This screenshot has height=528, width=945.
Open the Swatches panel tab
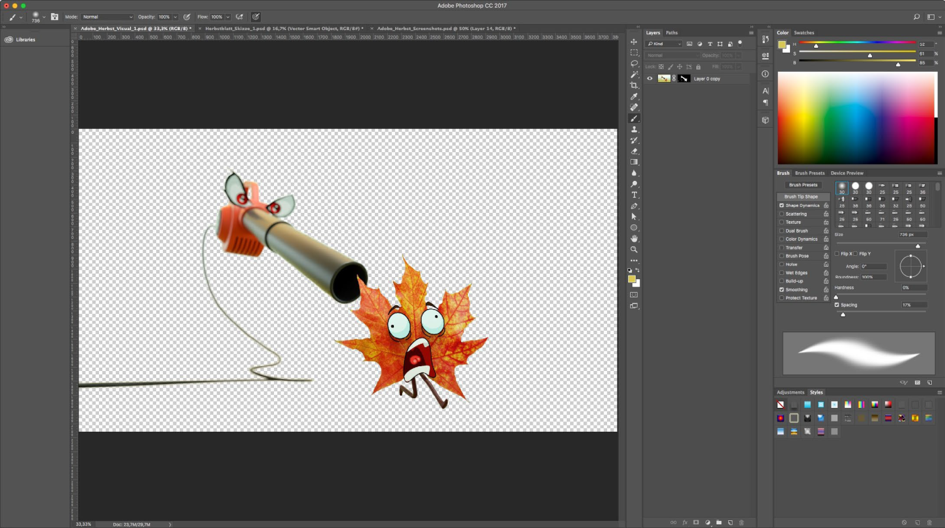(x=804, y=33)
